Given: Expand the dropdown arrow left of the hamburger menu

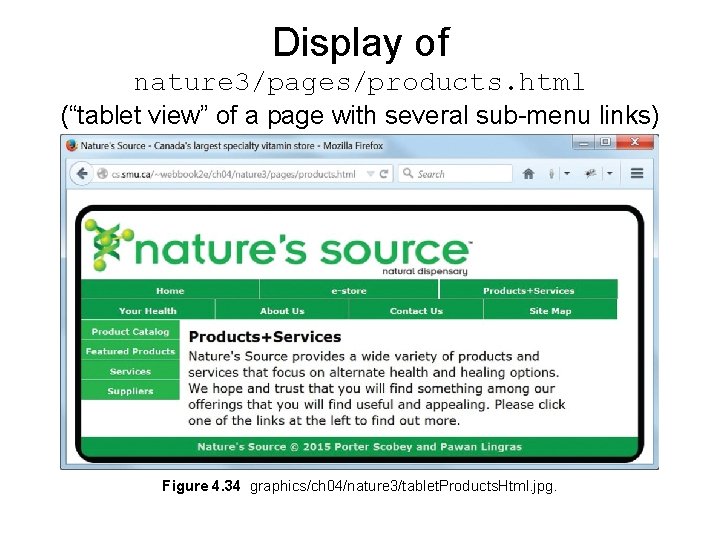Looking at the screenshot, I should [x=610, y=174].
